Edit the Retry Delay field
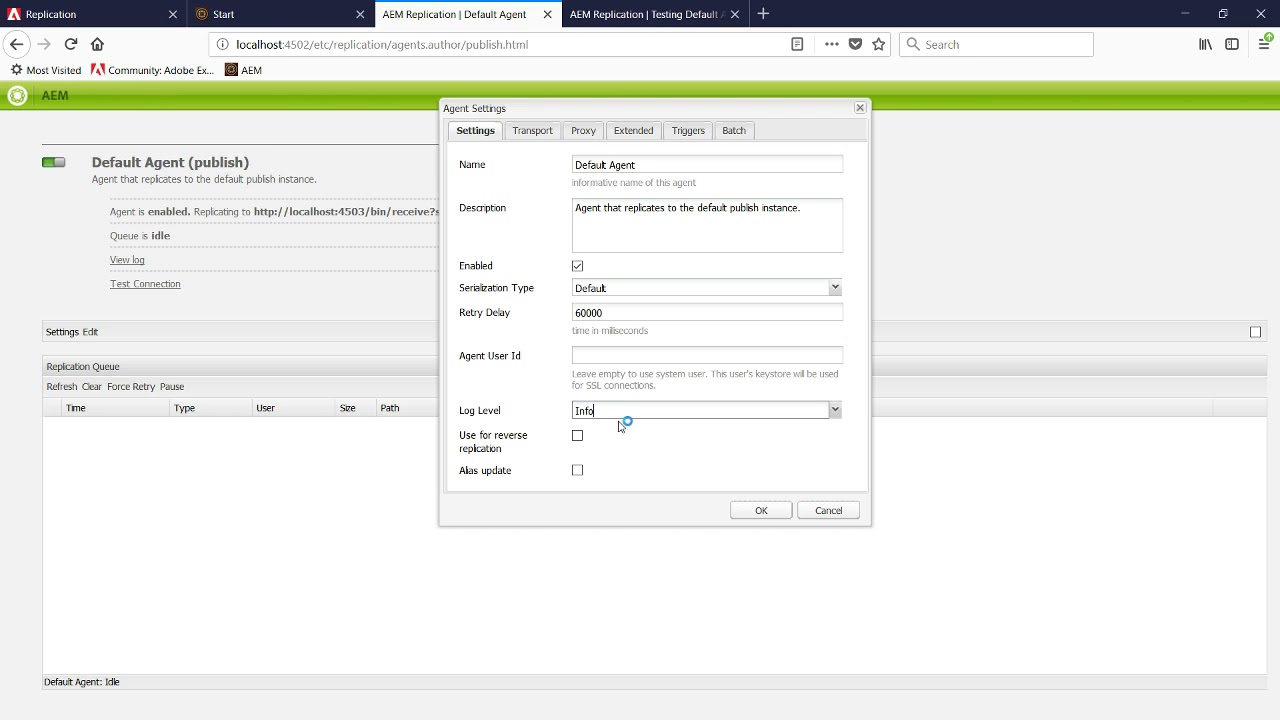Viewport: 1280px width, 720px height. (707, 313)
